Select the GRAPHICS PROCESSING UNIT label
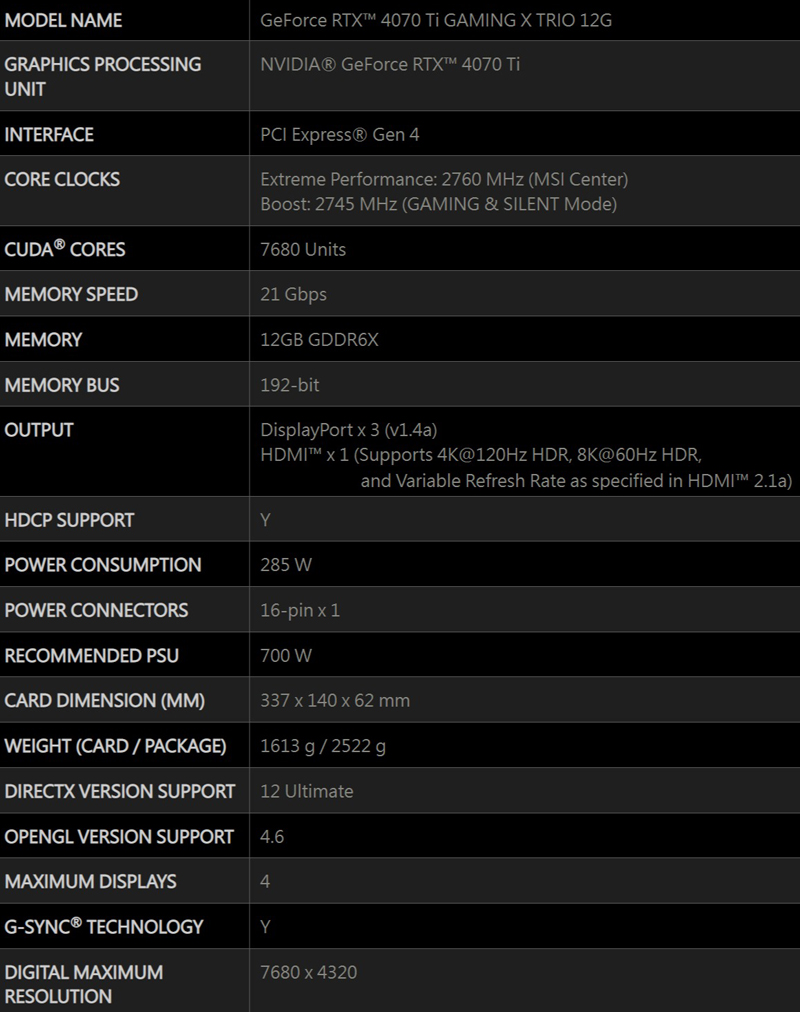 103,76
